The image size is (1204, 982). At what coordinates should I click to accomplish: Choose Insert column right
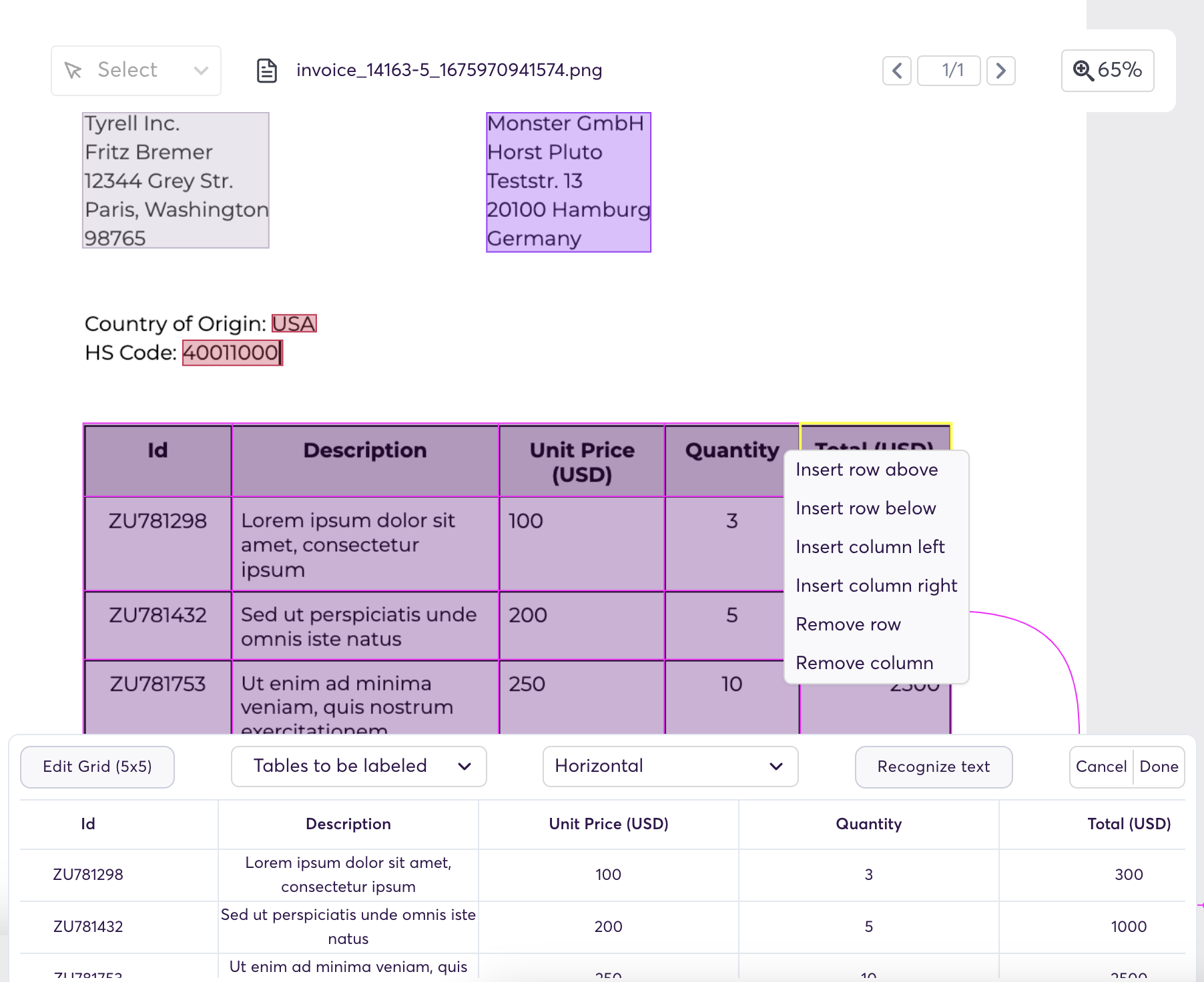[876, 586]
